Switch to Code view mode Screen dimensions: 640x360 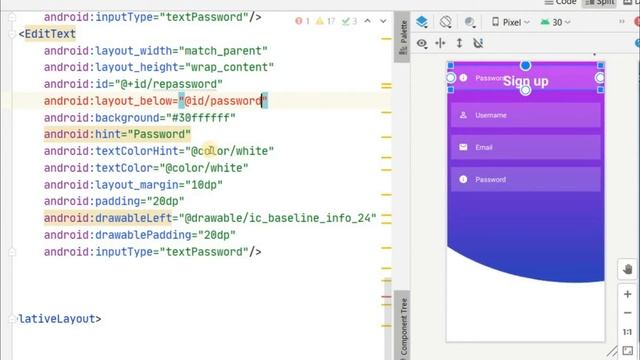click(560, 2)
